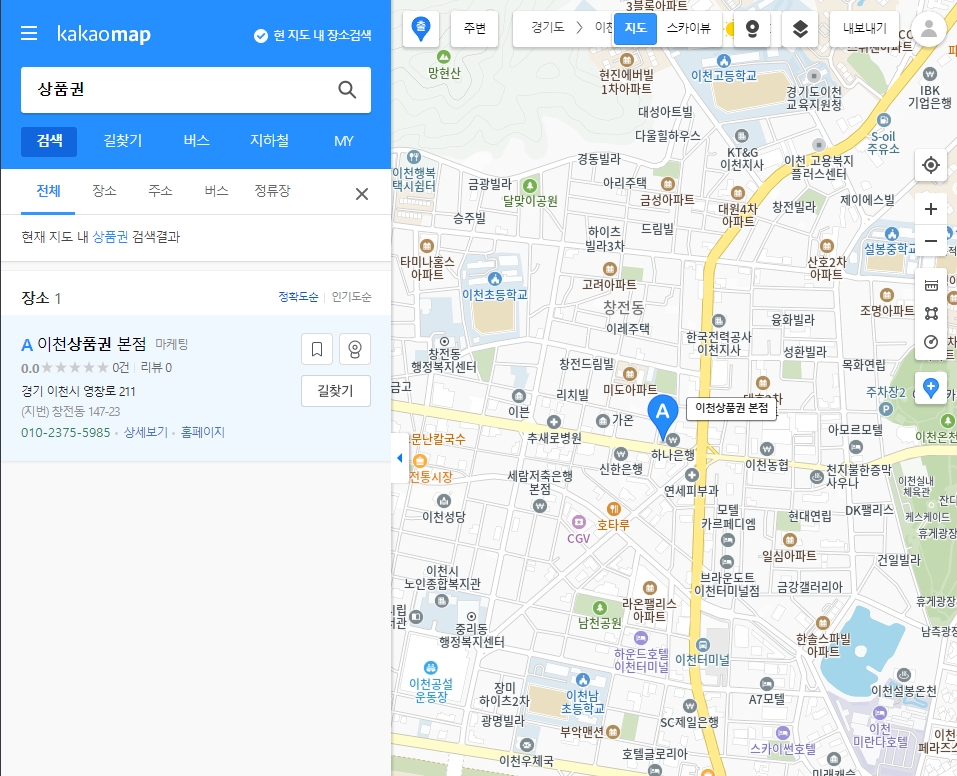This screenshot has width=957, height=776.
Task: Open 홈페이지 link of the result
Action: (203, 432)
